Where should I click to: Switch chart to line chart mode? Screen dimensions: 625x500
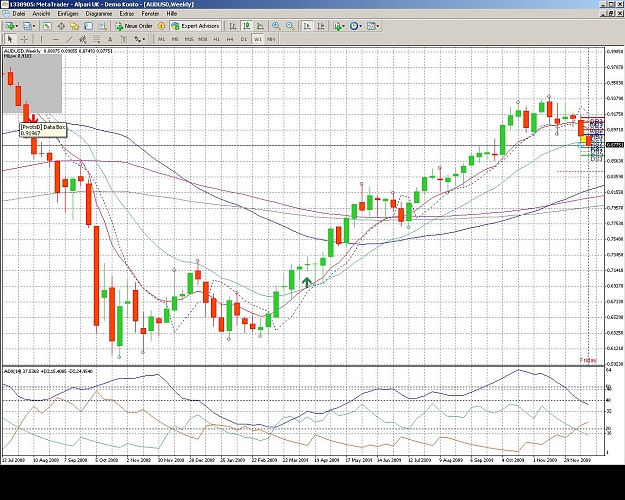(x=260, y=26)
